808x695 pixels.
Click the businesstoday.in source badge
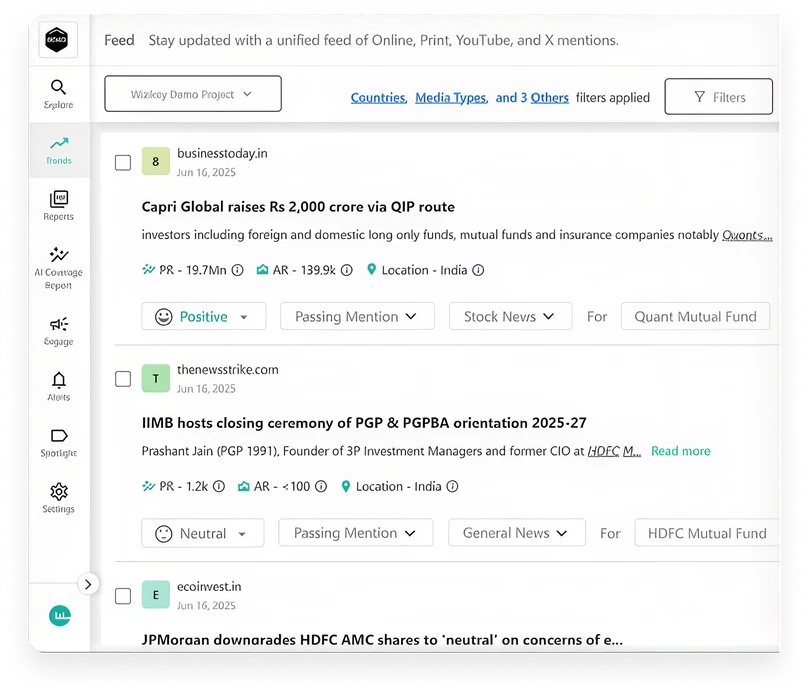(156, 161)
